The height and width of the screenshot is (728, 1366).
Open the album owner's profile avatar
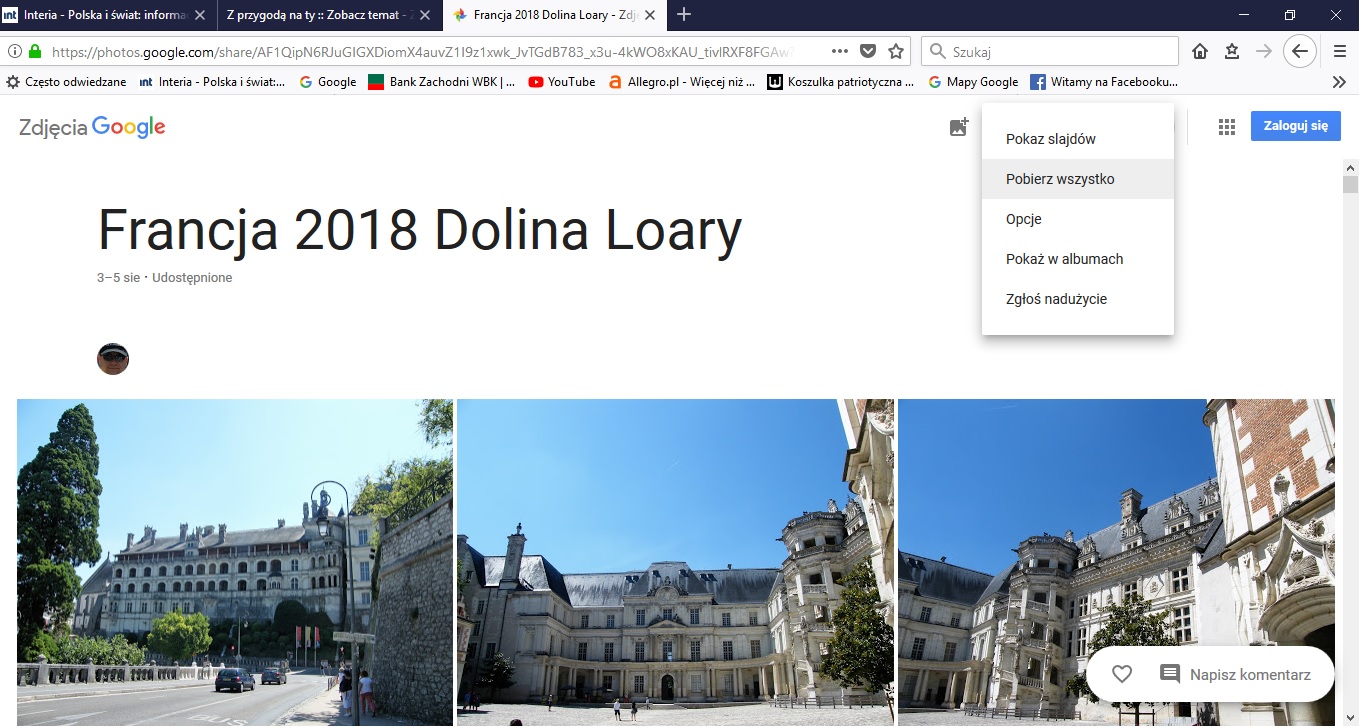tap(113, 358)
